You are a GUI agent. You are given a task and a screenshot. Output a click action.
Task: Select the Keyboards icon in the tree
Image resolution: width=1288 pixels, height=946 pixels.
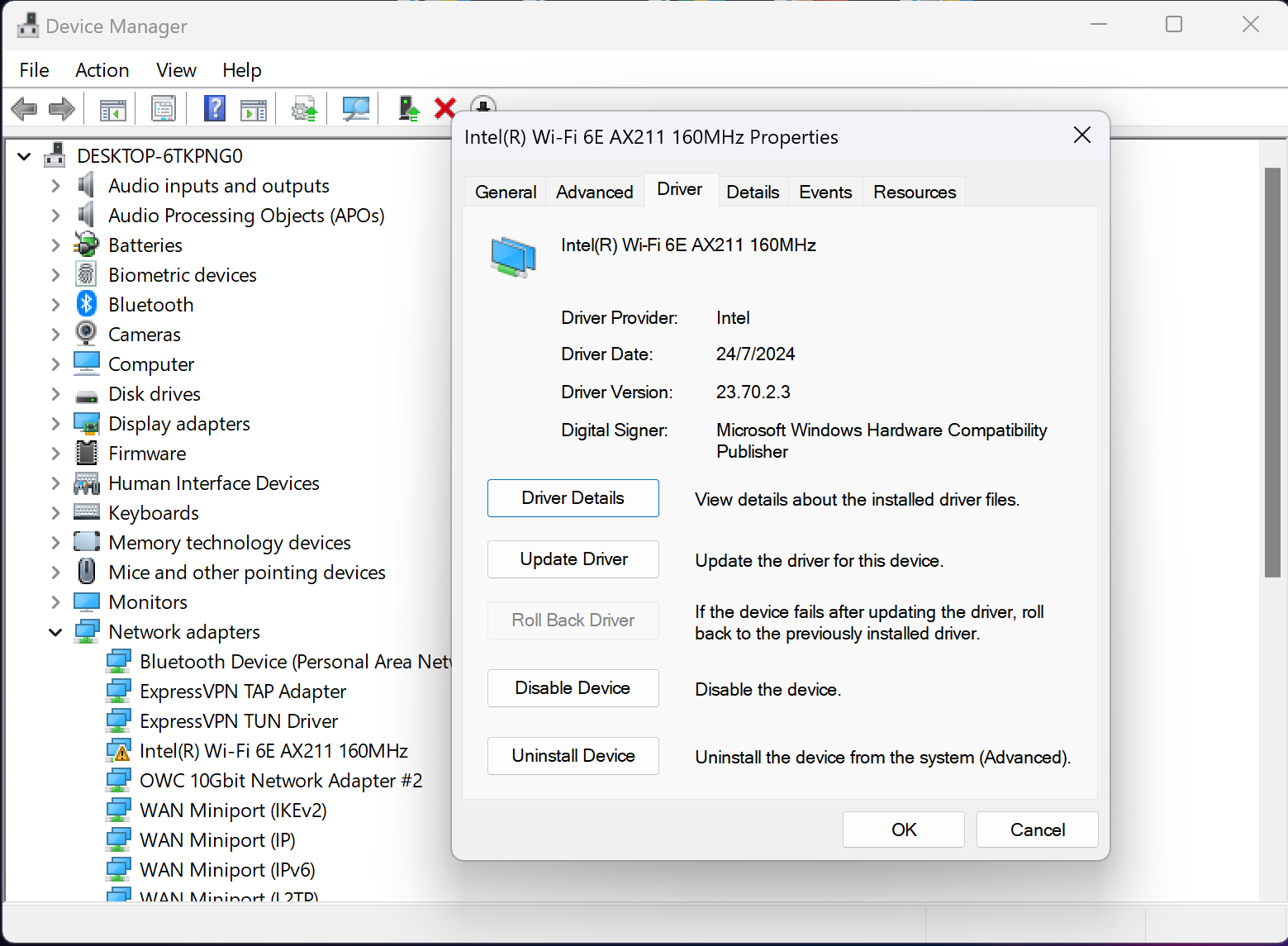pos(86,512)
